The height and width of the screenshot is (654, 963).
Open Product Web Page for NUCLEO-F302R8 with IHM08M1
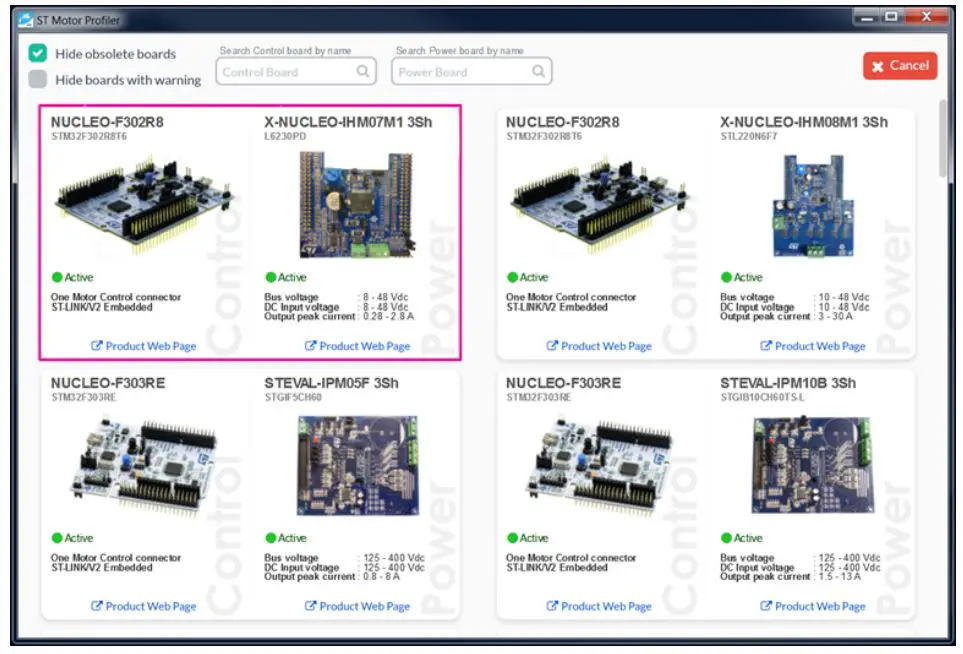(599, 346)
